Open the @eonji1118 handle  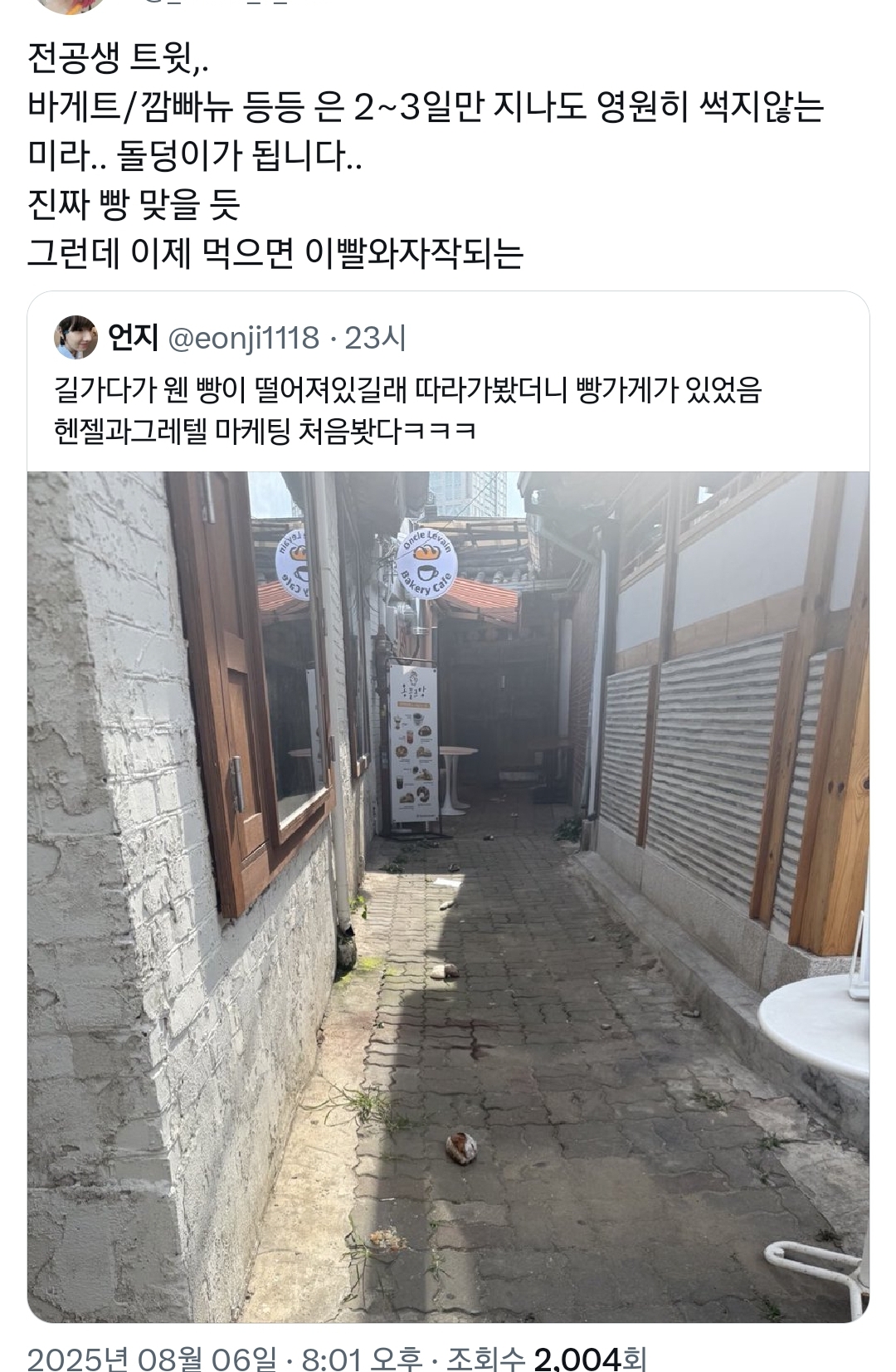[x=243, y=338]
